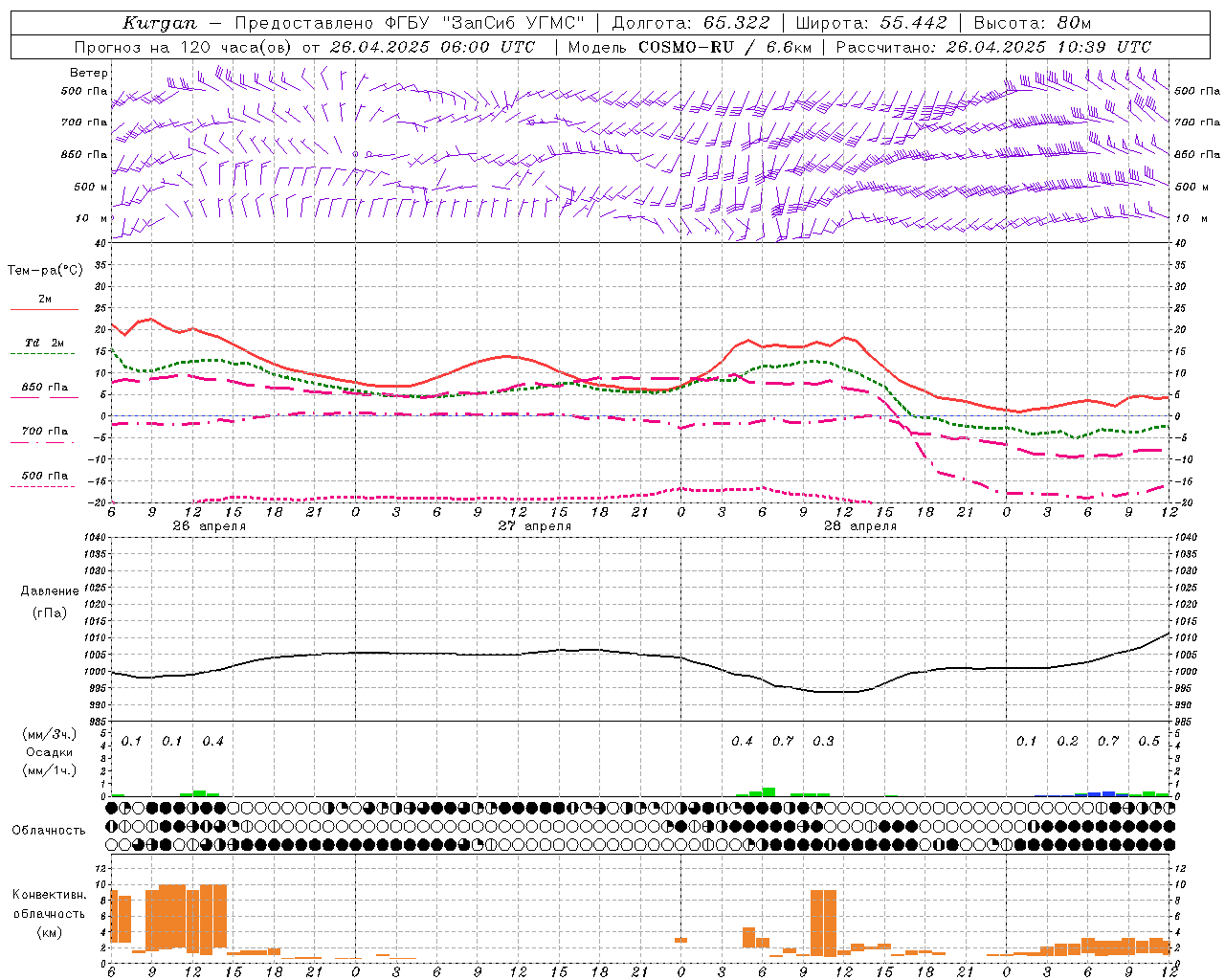Select forecast start text 26.04.2025 06:00 UTC
Image resolution: width=1225 pixels, height=980 pixels.
pyautogui.click(x=432, y=47)
